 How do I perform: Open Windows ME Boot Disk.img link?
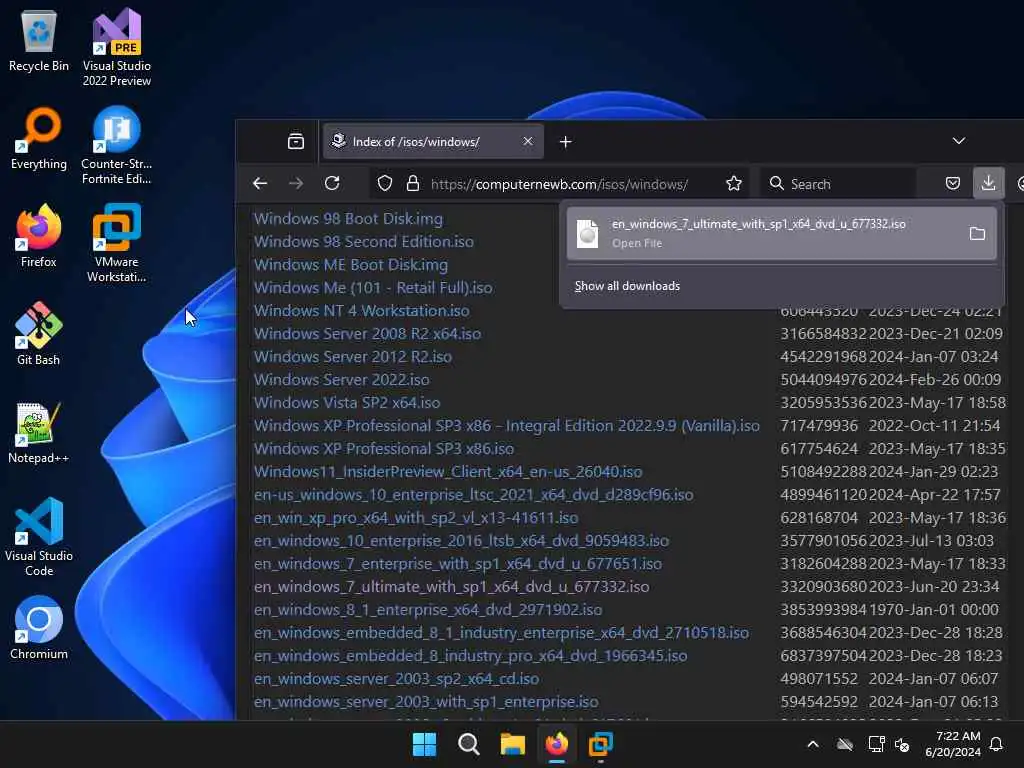351,264
